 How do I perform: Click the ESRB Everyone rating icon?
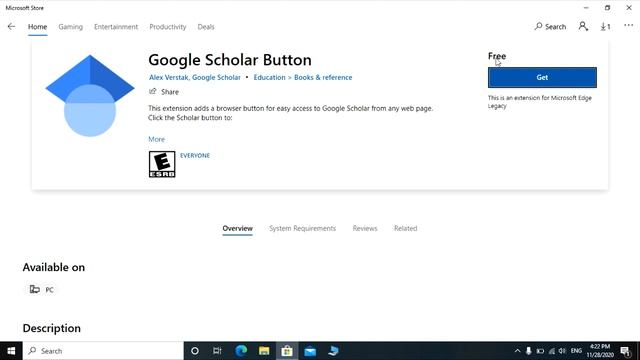pos(162,164)
